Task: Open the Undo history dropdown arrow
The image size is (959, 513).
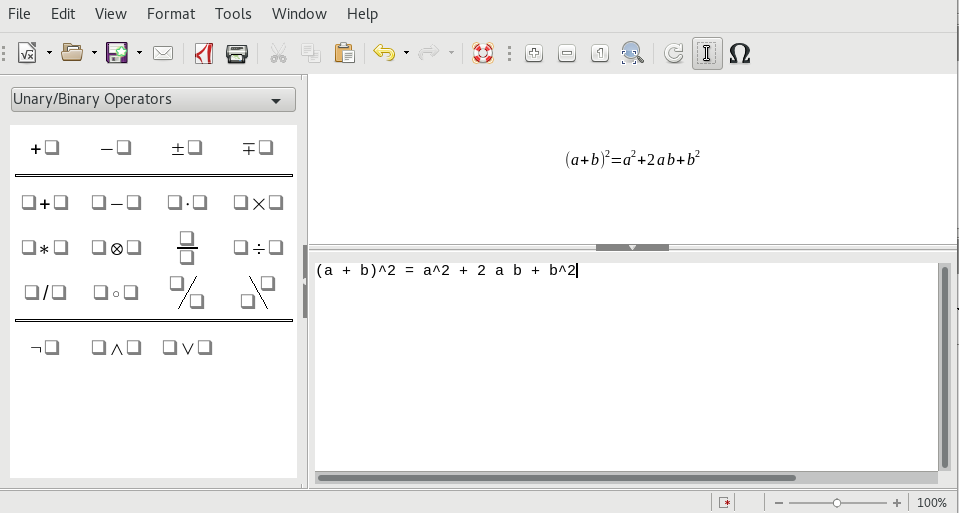Action: pos(406,53)
